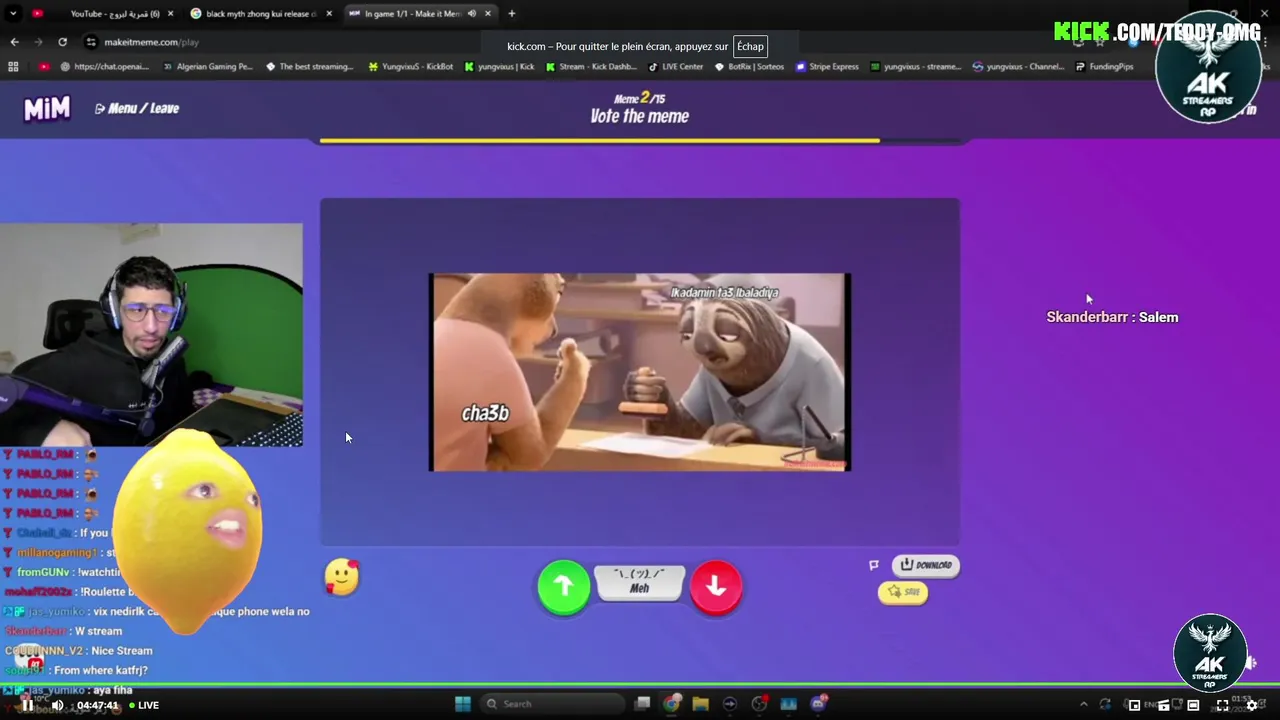
Task: Close the YouTube tab
Action: click(x=170, y=14)
